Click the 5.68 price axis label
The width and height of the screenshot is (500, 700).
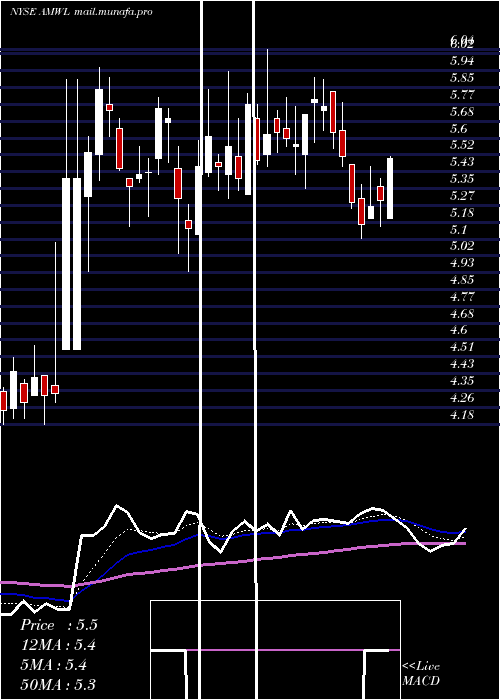pos(462,111)
